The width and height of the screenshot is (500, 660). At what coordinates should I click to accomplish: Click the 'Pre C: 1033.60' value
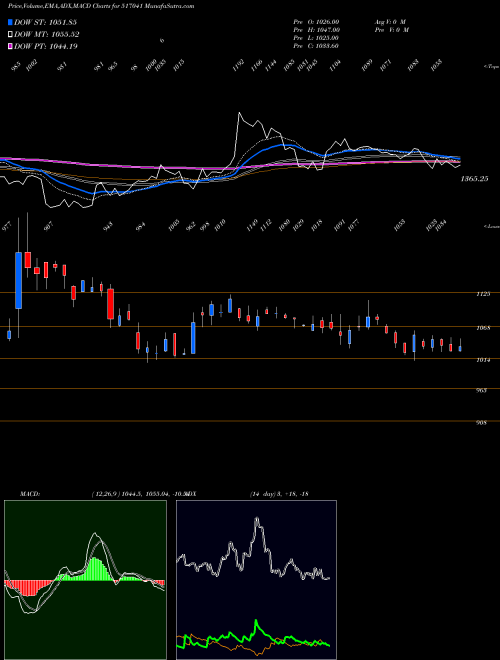[x=316, y=46]
